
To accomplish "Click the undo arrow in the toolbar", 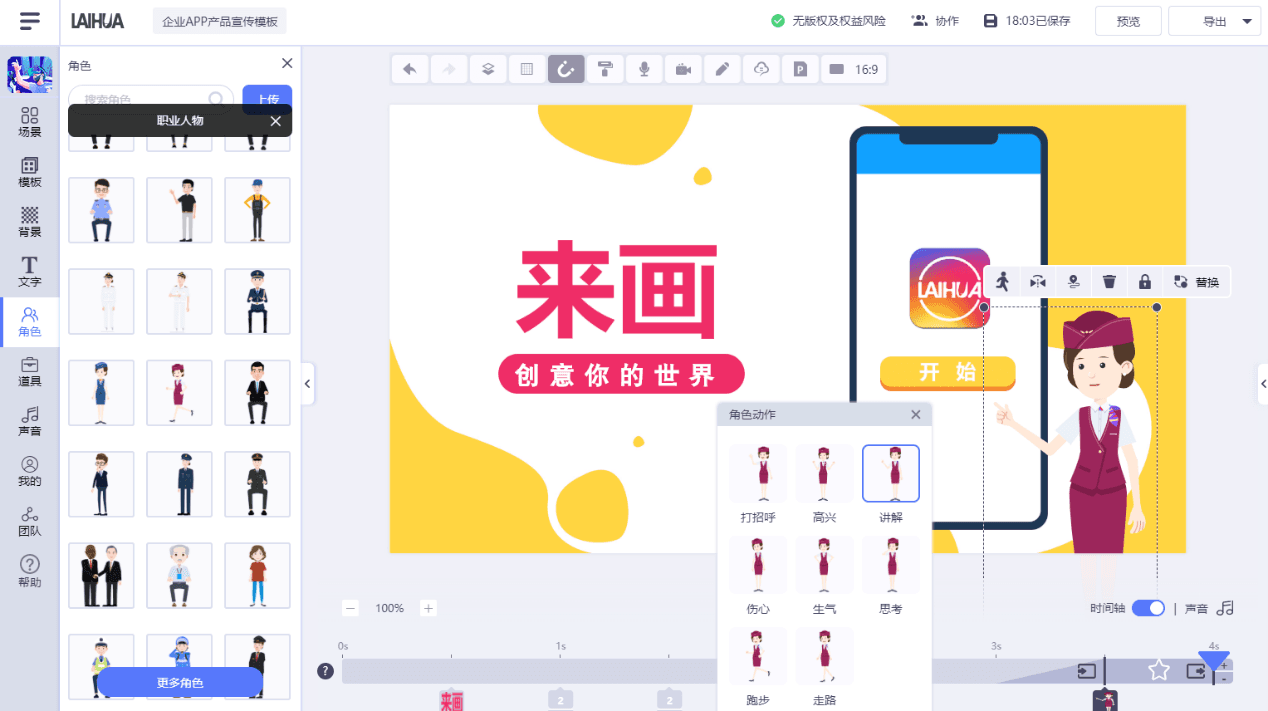I will (x=409, y=69).
